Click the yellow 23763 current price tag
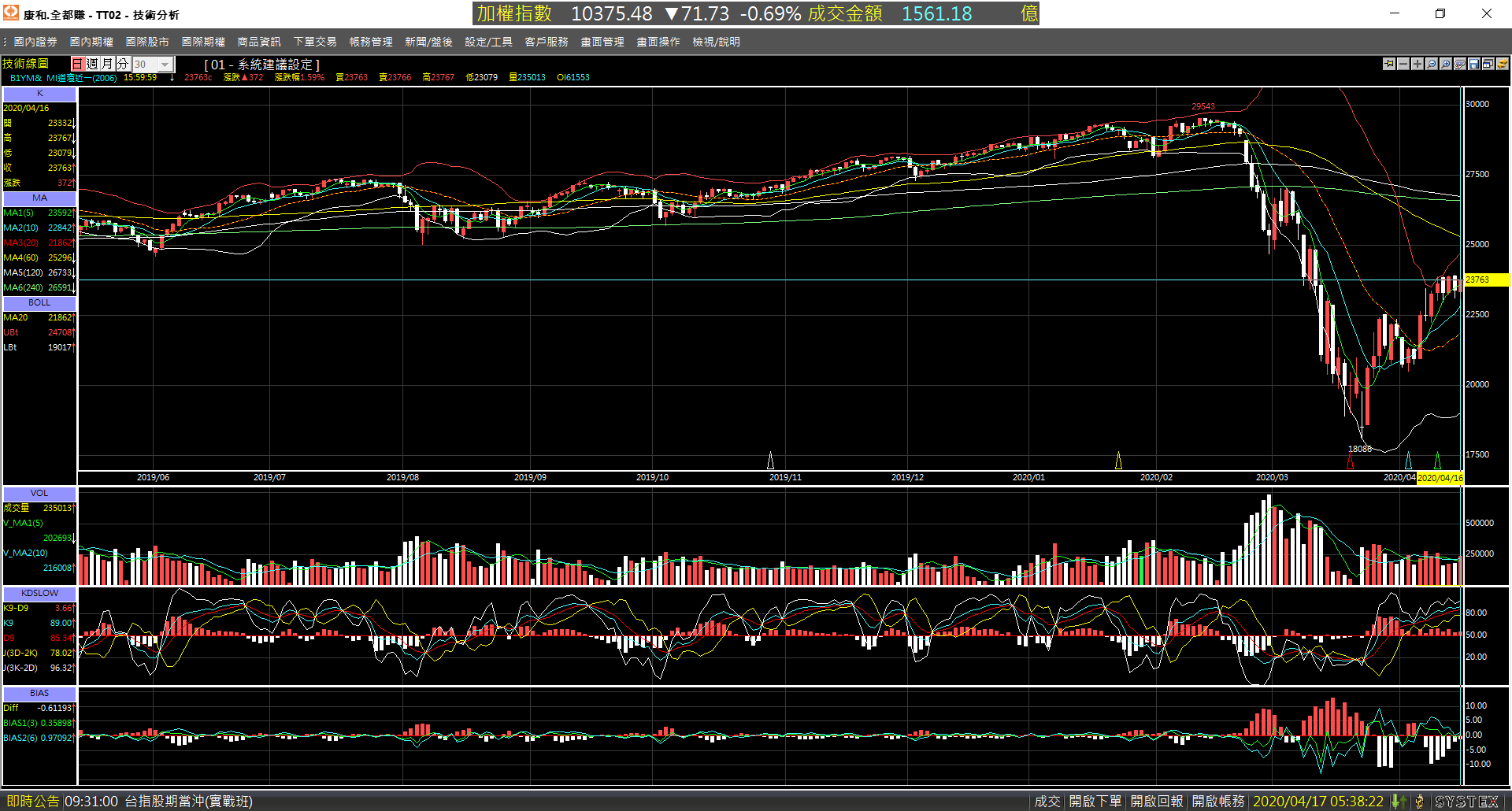Screen dimensions: 1512x811 1486,280
